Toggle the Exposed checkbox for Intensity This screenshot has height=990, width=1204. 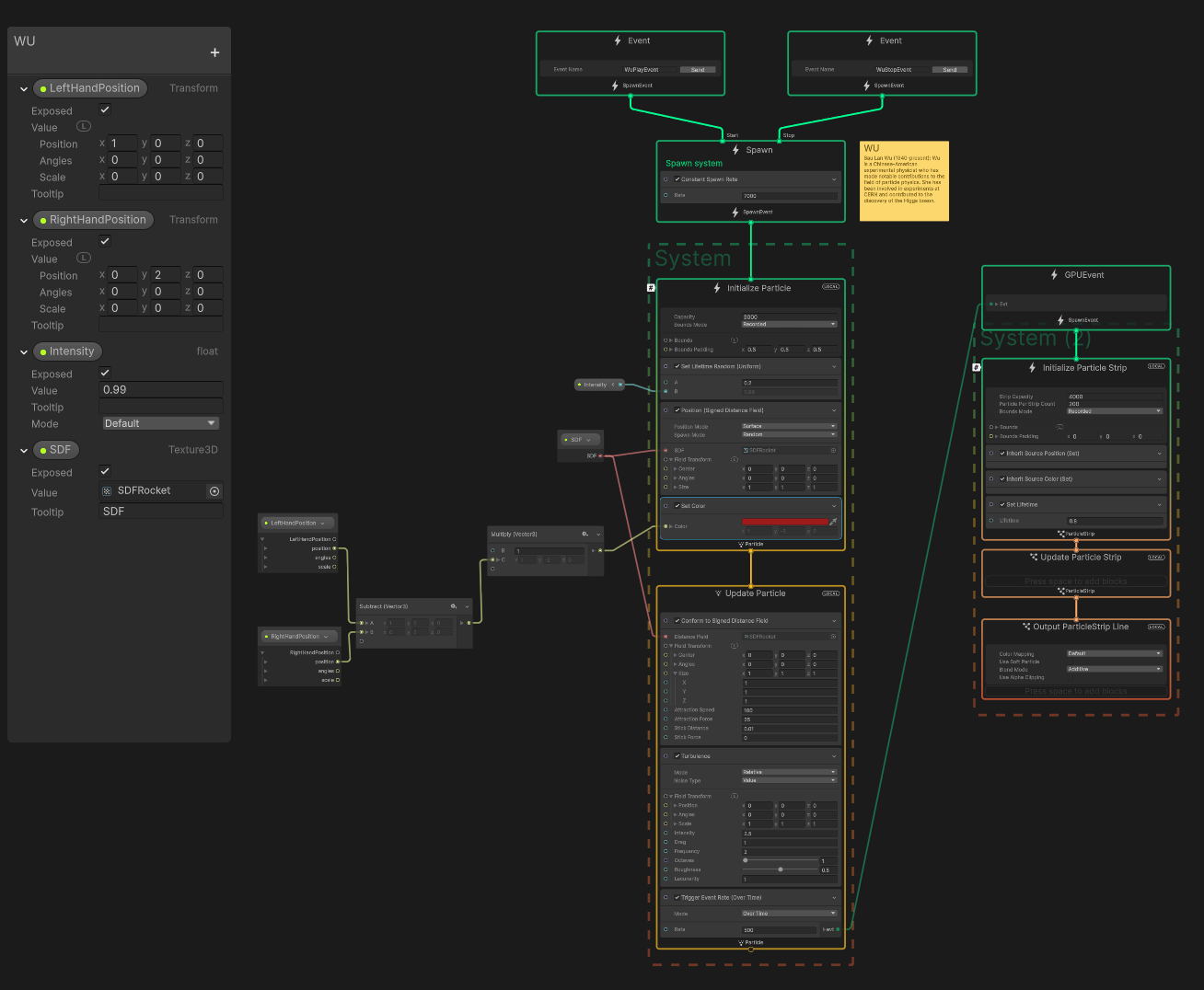[x=104, y=373]
